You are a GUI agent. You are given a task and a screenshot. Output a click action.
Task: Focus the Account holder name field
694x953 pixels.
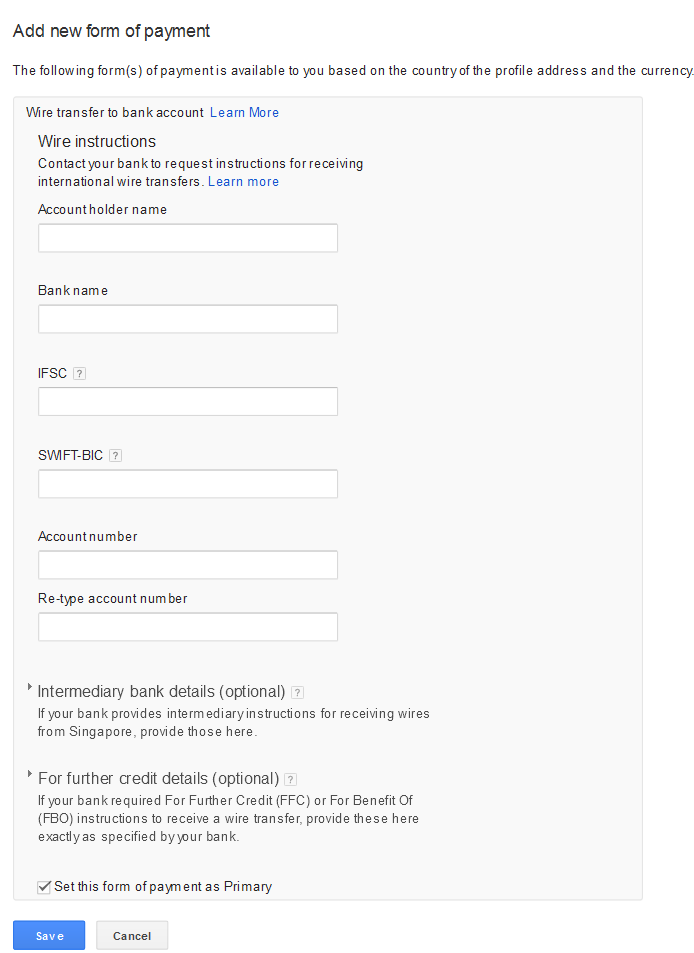tap(188, 238)
